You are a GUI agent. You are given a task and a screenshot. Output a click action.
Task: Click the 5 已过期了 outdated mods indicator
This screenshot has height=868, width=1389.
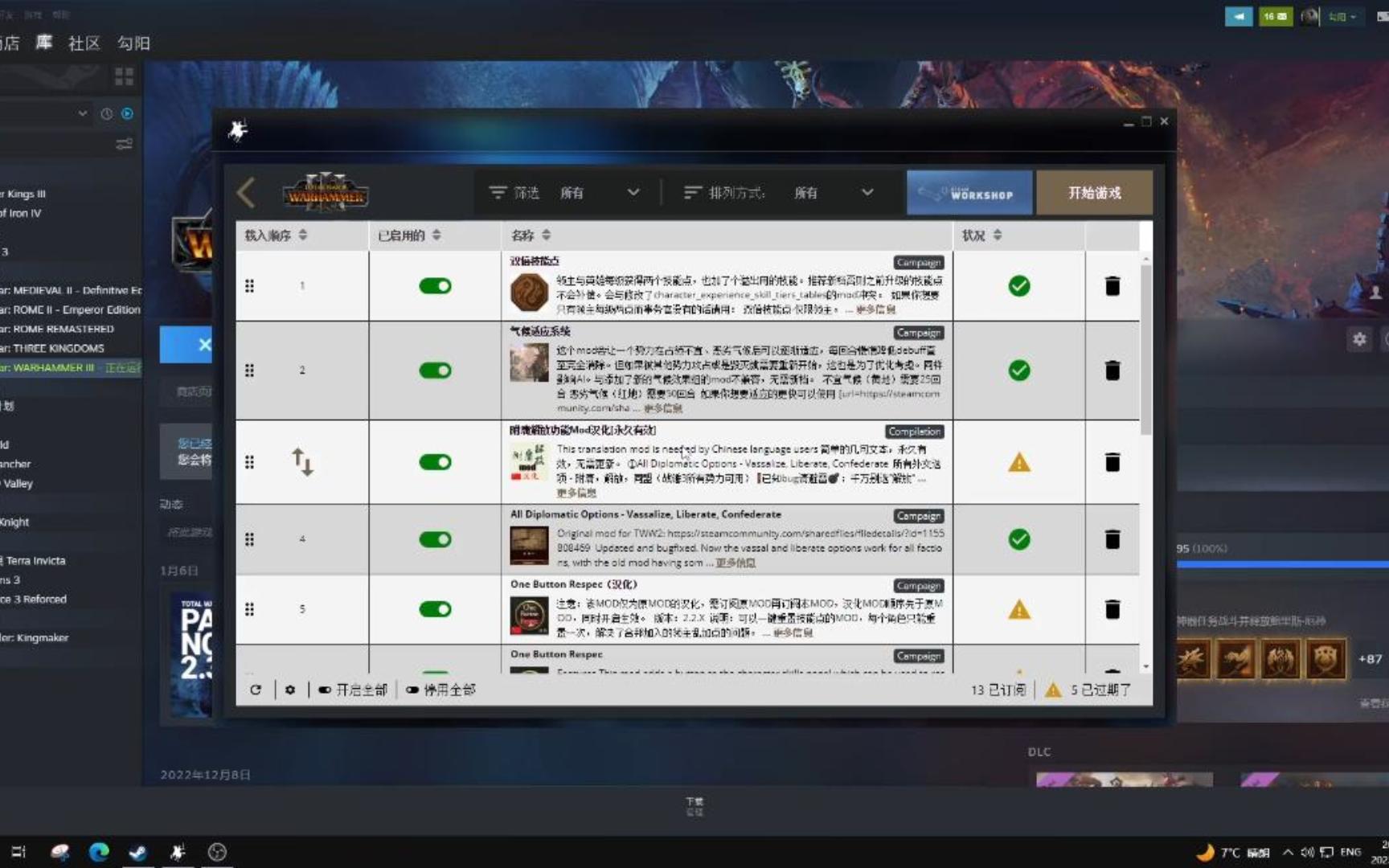click(x=1088, y=690)
